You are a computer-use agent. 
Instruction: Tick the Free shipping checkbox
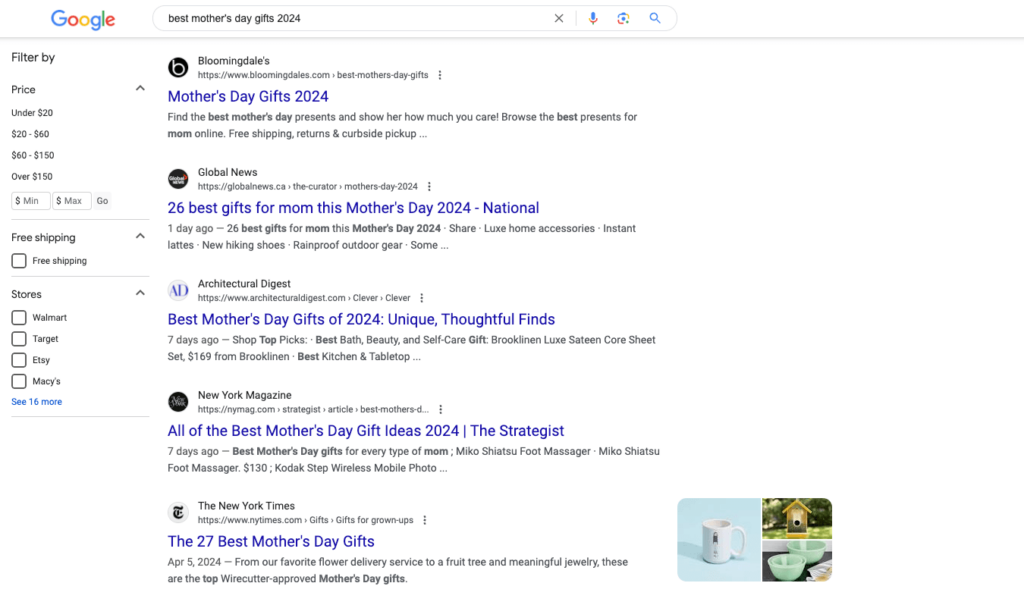tap(19, 261)
